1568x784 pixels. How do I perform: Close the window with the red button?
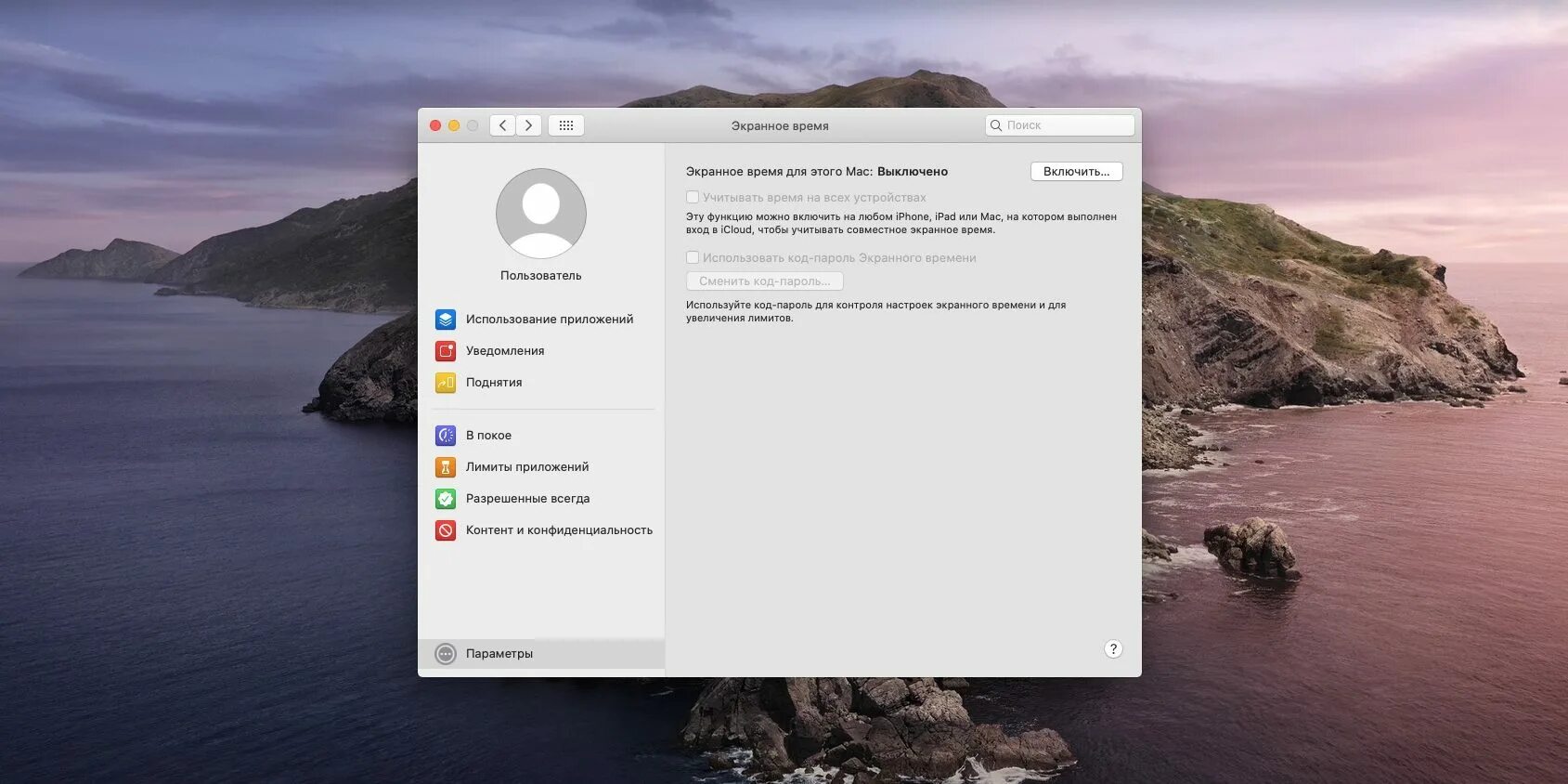click(435, 125)
